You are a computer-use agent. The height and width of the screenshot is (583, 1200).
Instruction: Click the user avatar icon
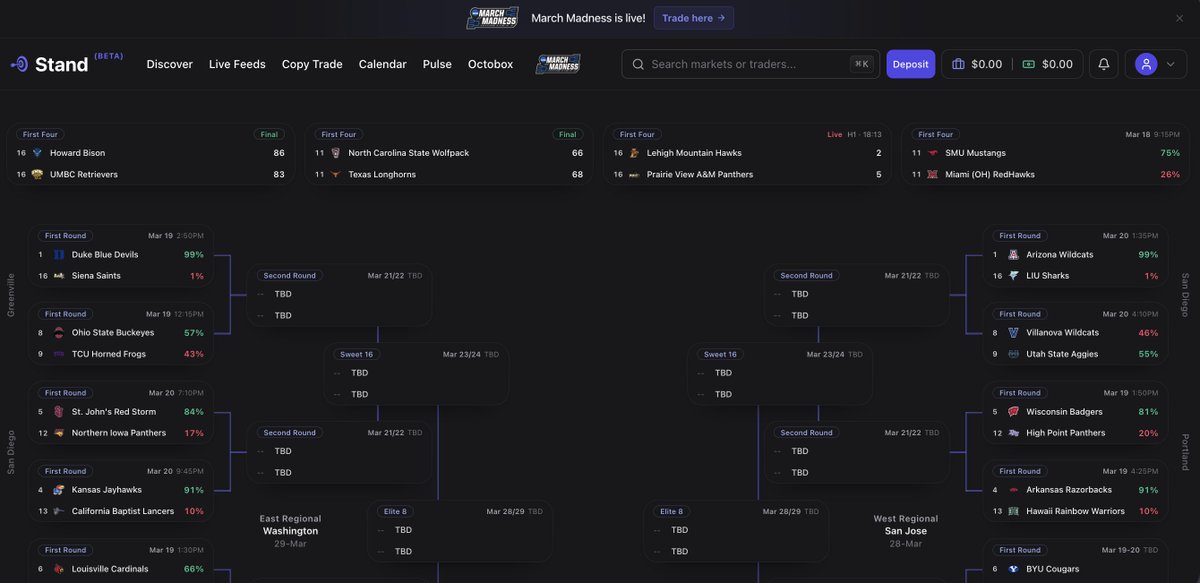pos(1146,64)
